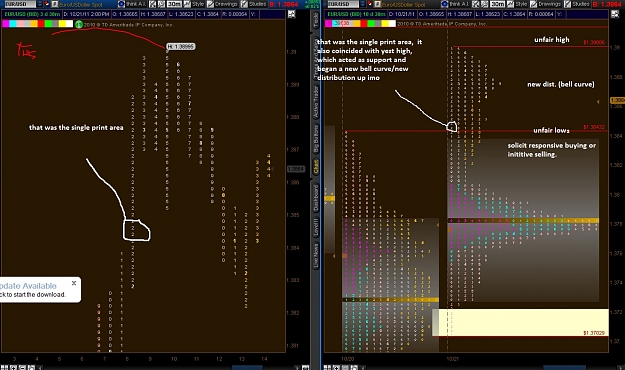
Task: Switch to the Level II side tab
Action: (x=316, y=228)
